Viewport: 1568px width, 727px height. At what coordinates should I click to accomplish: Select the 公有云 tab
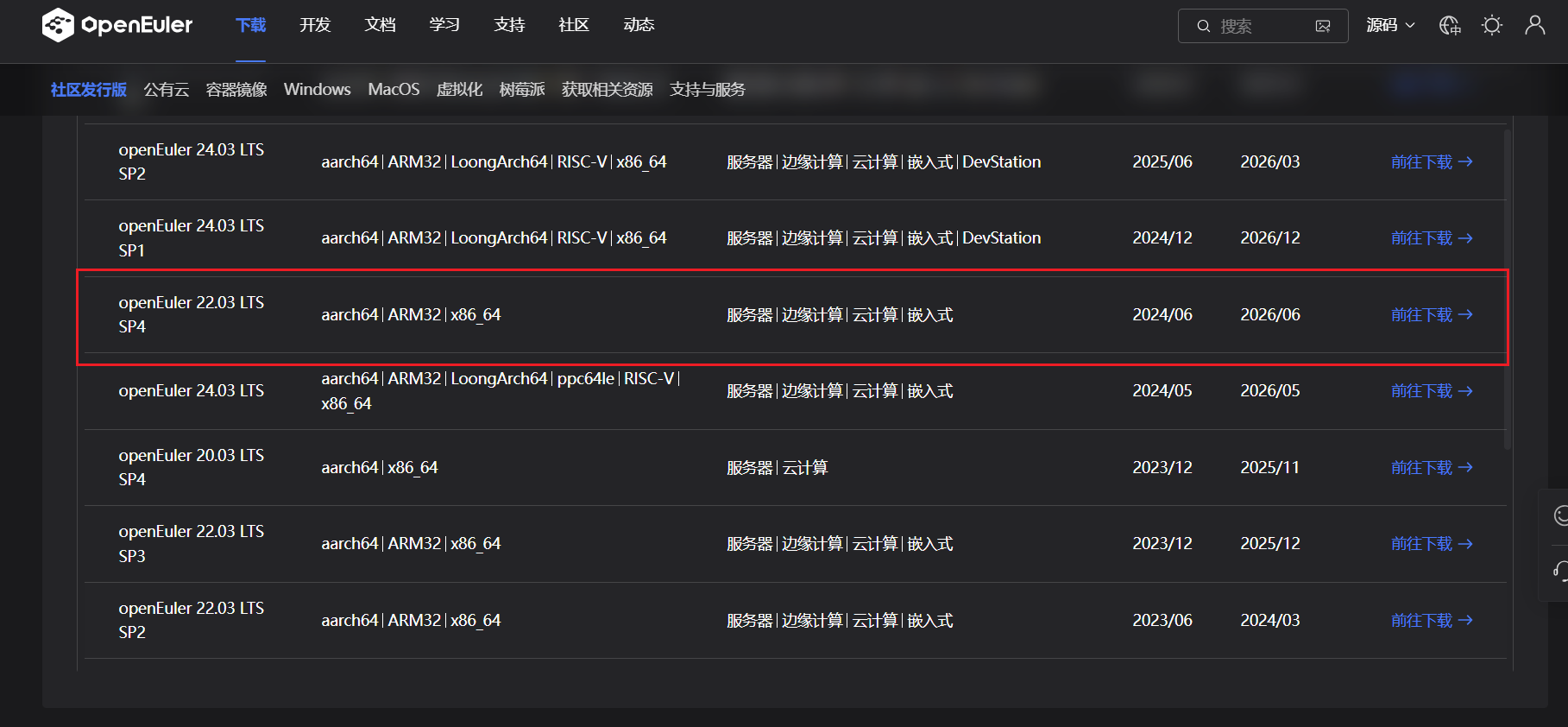[x=167, y=90]
